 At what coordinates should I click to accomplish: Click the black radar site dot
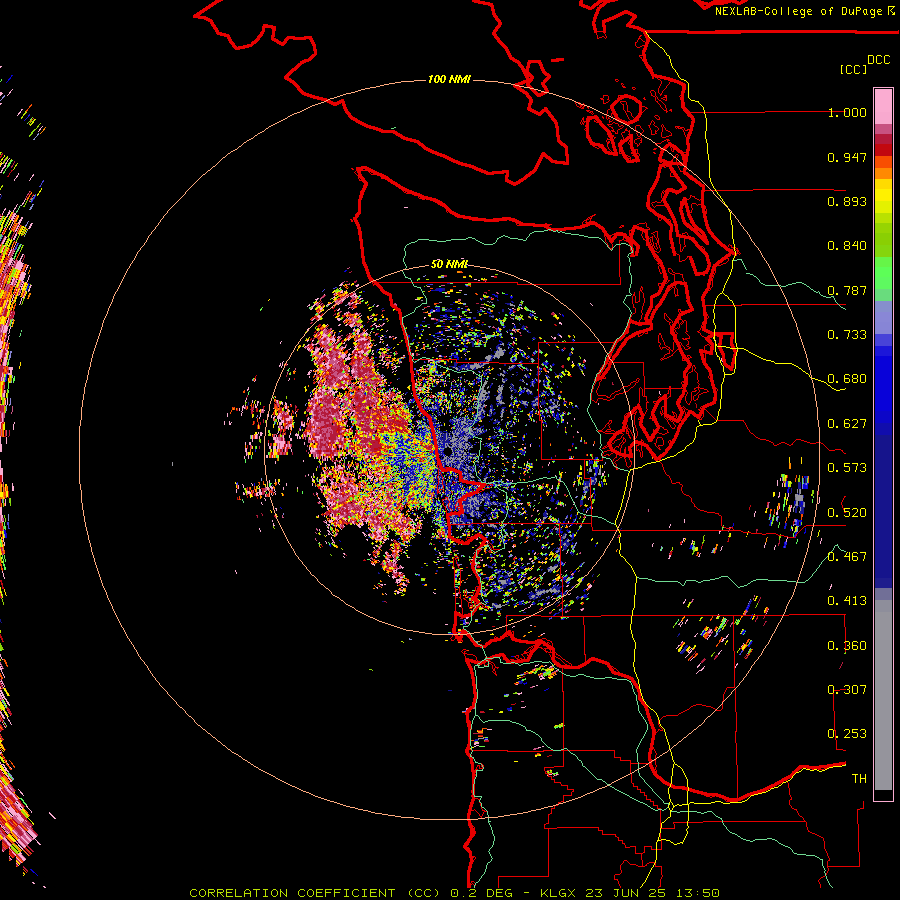click(x=448, y=452)
